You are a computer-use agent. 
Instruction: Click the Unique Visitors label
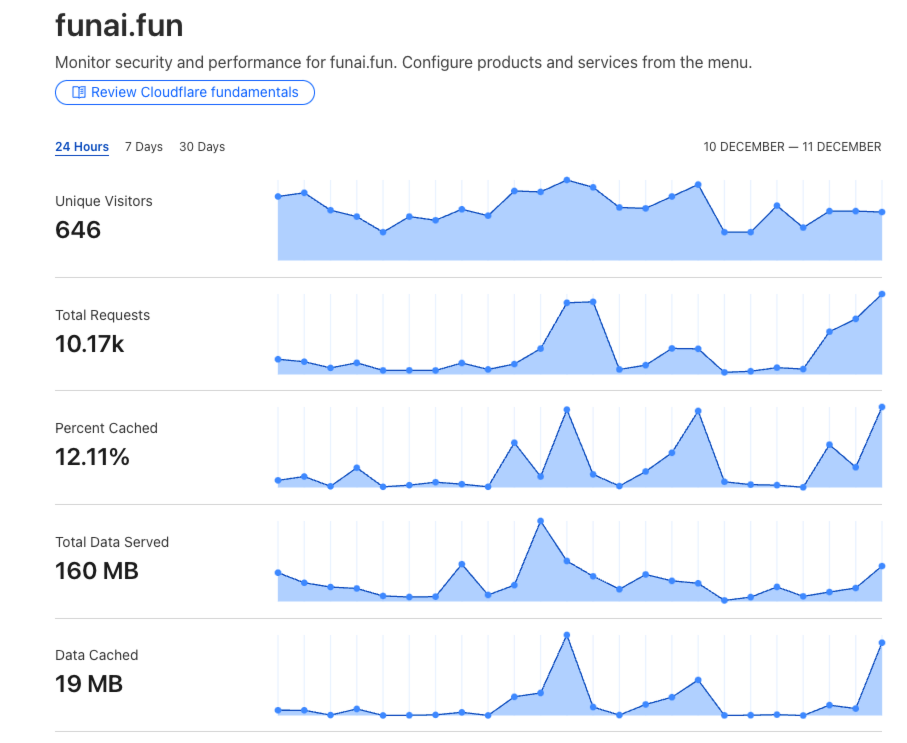(x=104, y=201)
